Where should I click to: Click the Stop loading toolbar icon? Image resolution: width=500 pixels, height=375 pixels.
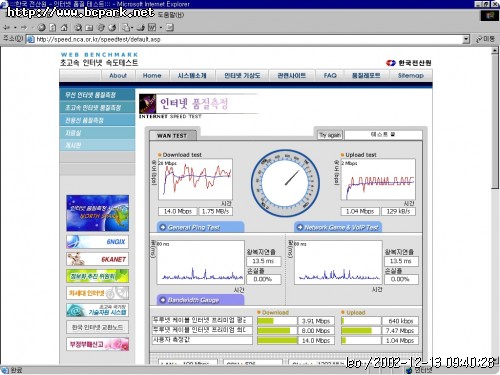click(42, 27)
